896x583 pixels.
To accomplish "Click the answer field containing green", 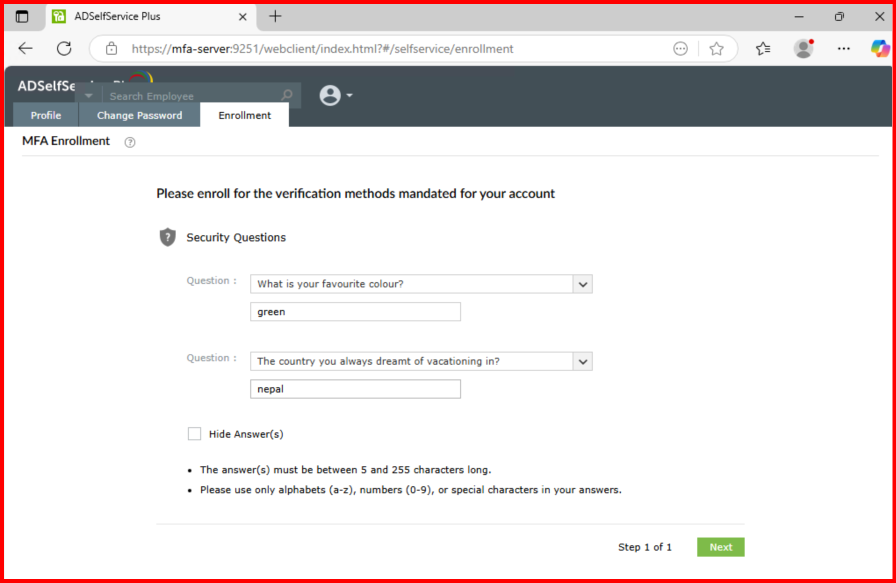I will [355, 312].
